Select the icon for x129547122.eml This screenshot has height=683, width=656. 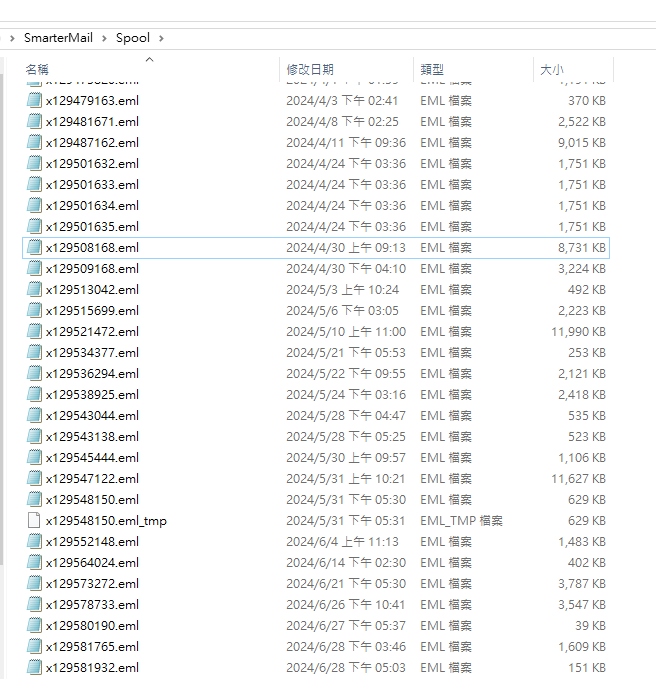tap(34, 478)
